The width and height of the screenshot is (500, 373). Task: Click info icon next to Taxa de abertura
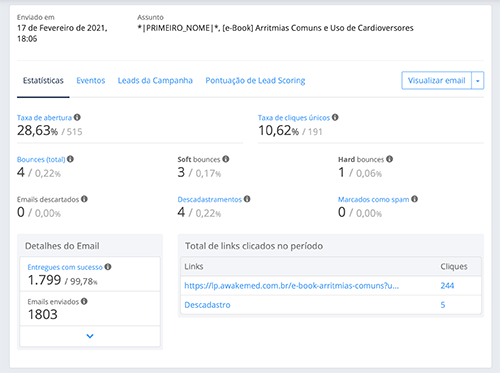pyautogui.click(x=77, y=117)
